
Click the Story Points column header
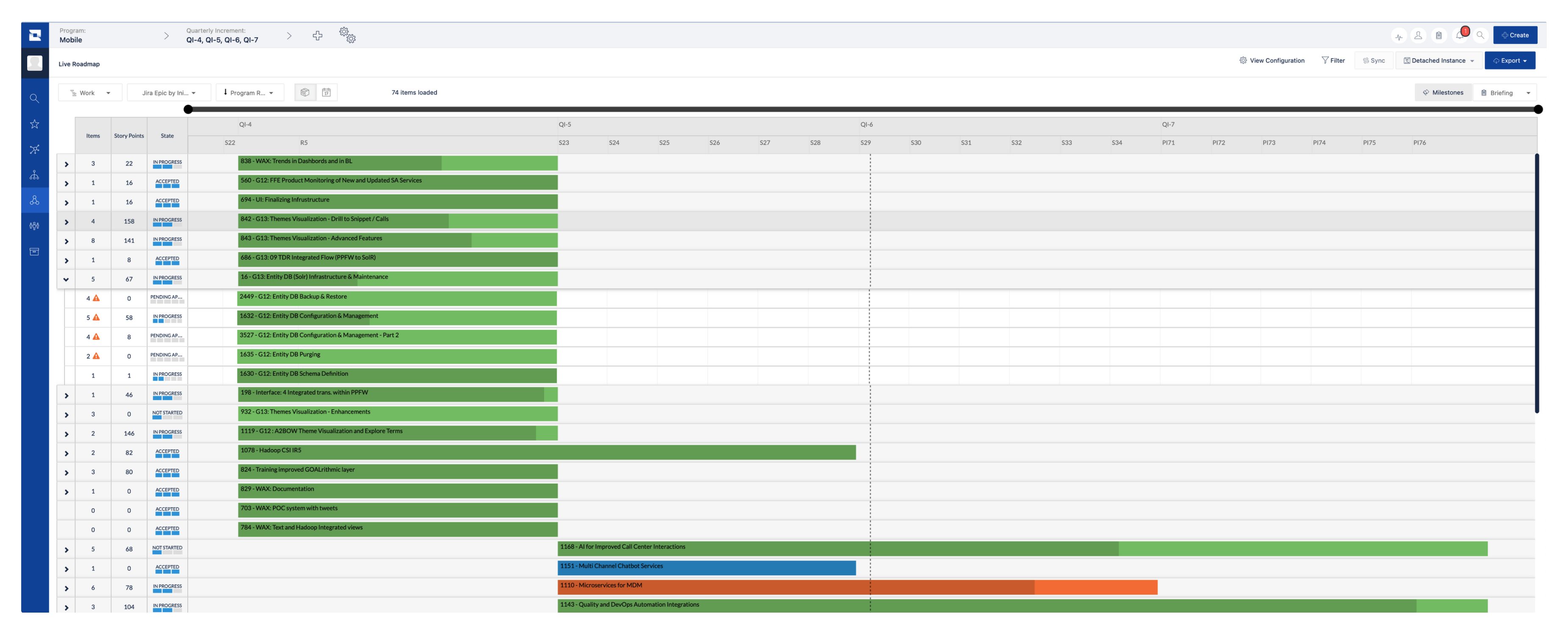point(129,136)
